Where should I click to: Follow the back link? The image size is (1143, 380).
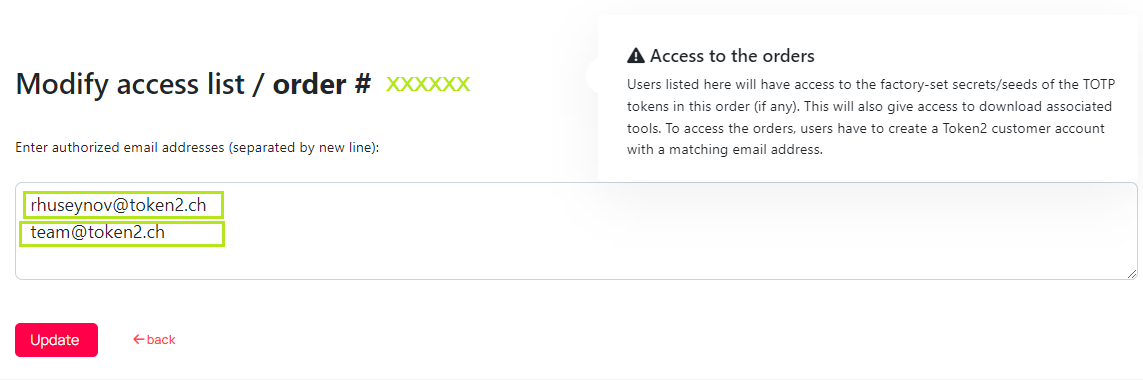click(x=154, y=340)
